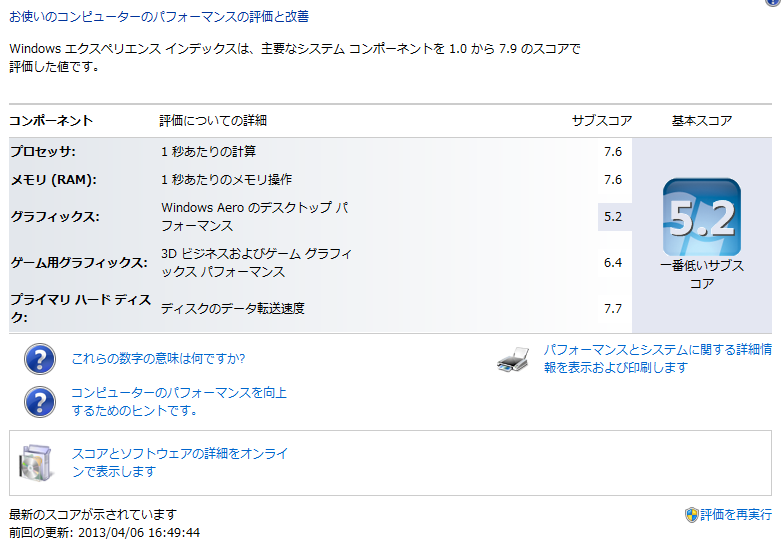The image size is (783, 541).
Task: Click the software disc box icon
Action: click(35, 463)
